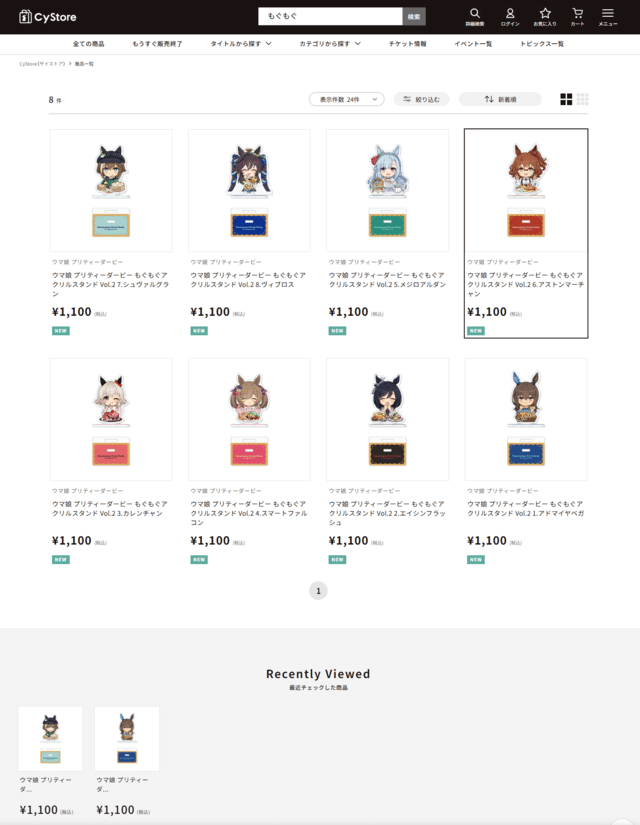Open the Vol.2 8.ヴィブロス product link
Viewport: 640px width, 825px height.
[x=249, y=280]
